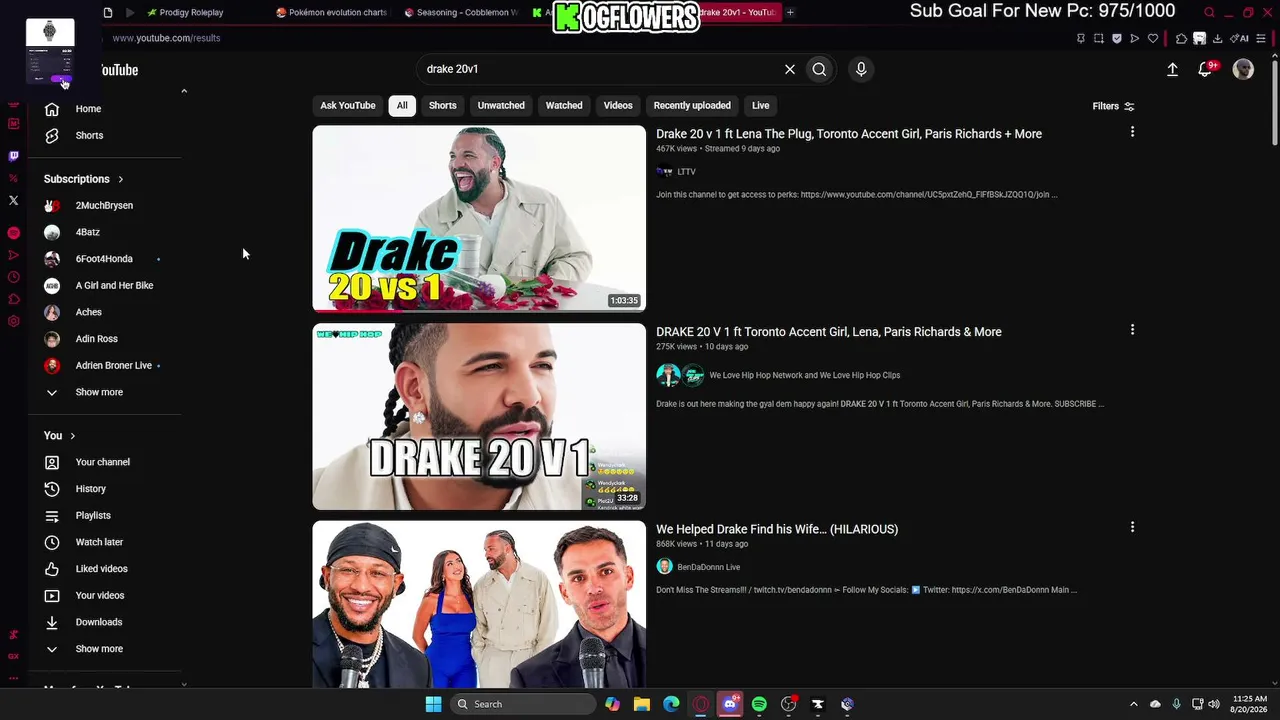Select the Watched filter chip
The height and width of the screenshot is (720, 1280).
[564, 106]
